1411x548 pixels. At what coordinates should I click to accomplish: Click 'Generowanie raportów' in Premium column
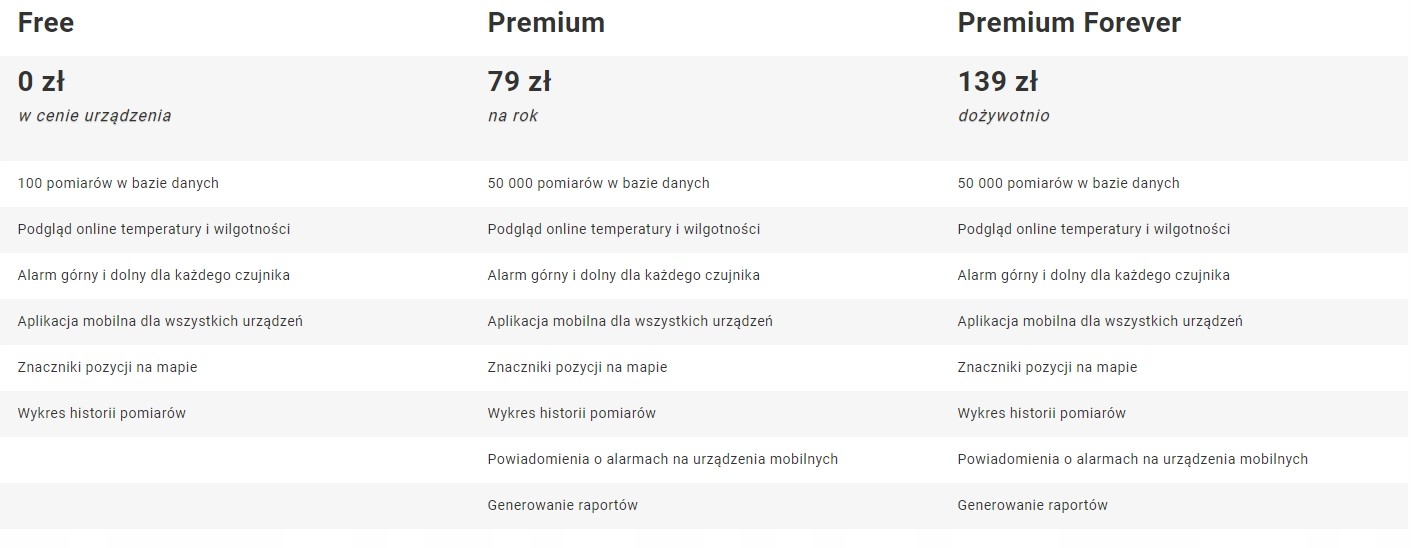562,505
